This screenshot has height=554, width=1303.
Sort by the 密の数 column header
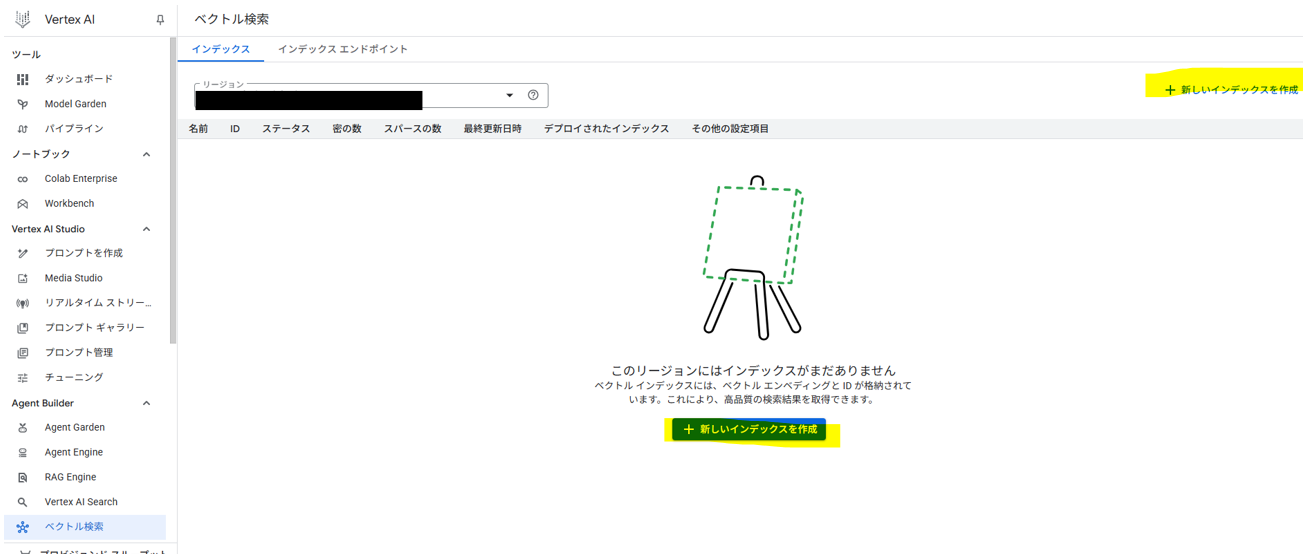click(x=347, y=129)
